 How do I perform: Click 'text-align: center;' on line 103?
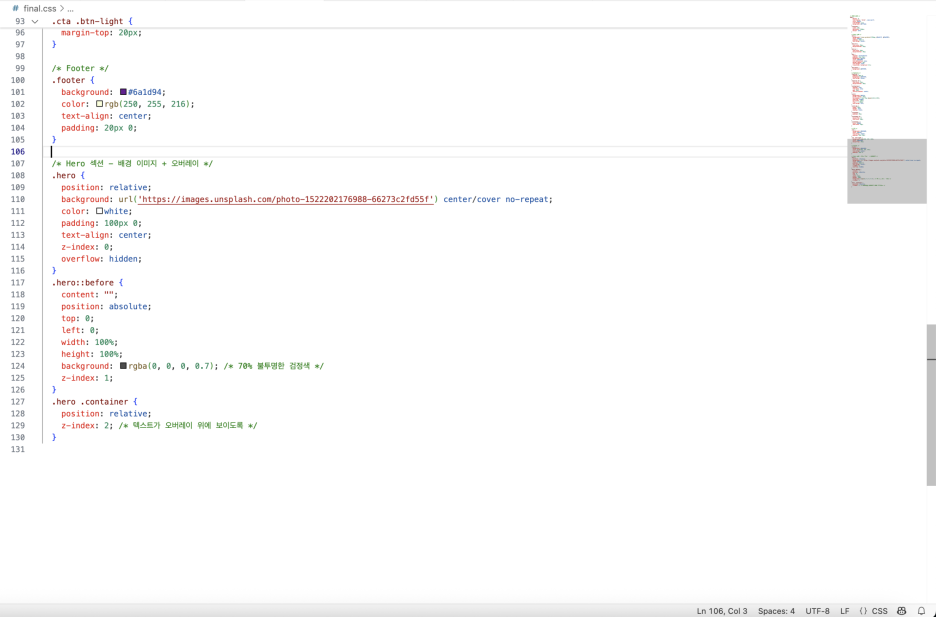[106, 116]
